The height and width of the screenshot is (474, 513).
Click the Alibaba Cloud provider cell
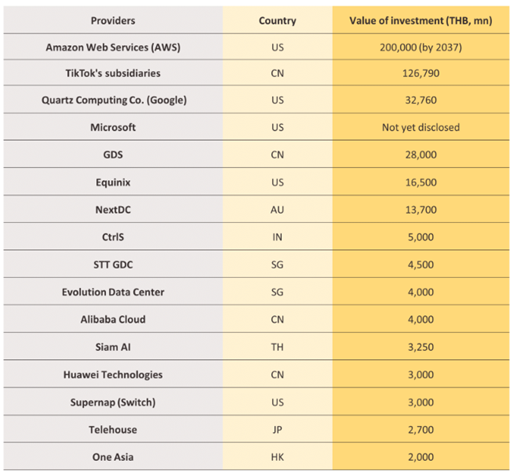pyautogui.click(x=113, y=319)
